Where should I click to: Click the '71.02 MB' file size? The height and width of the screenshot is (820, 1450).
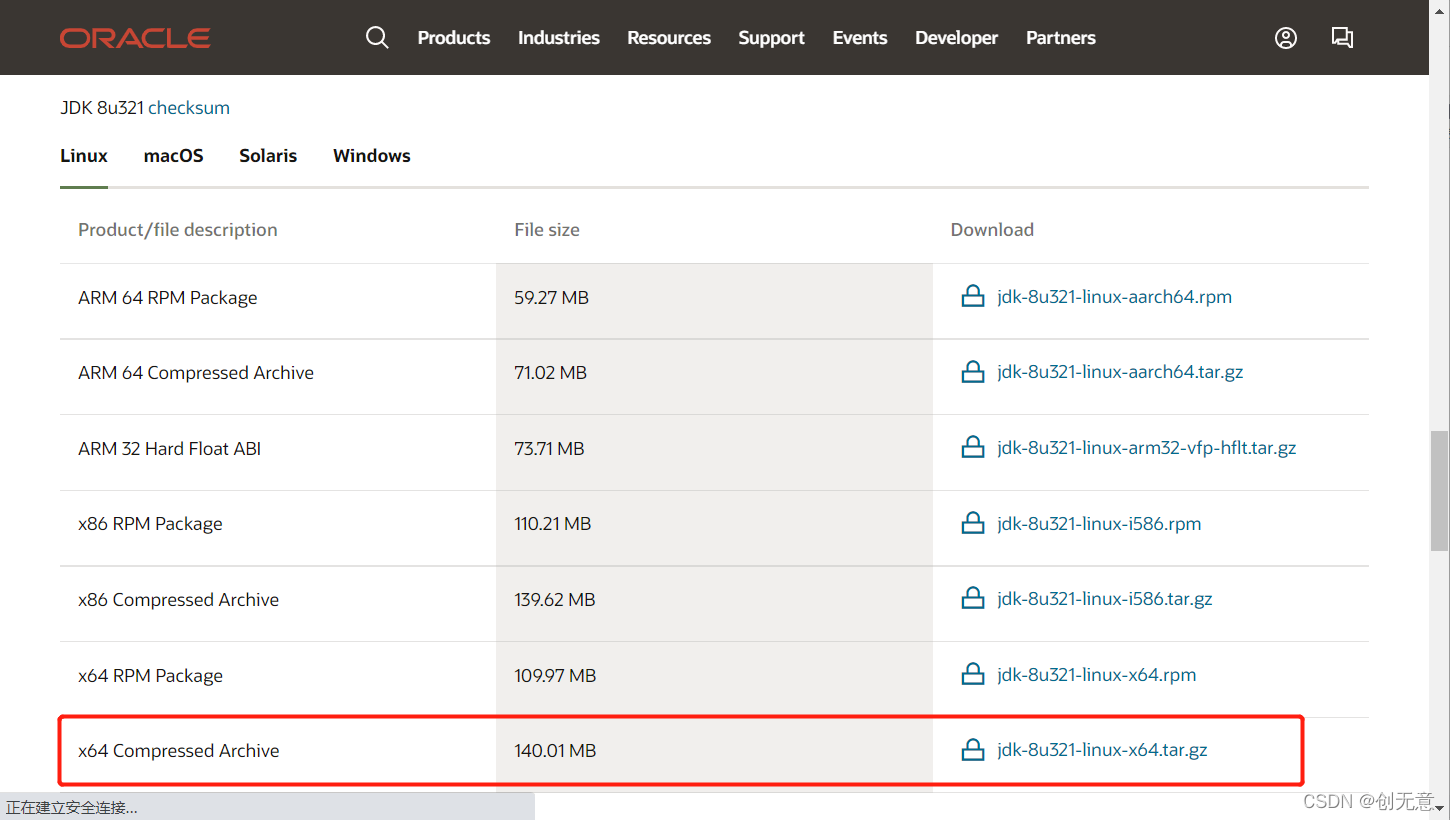(x=551, y=373)
